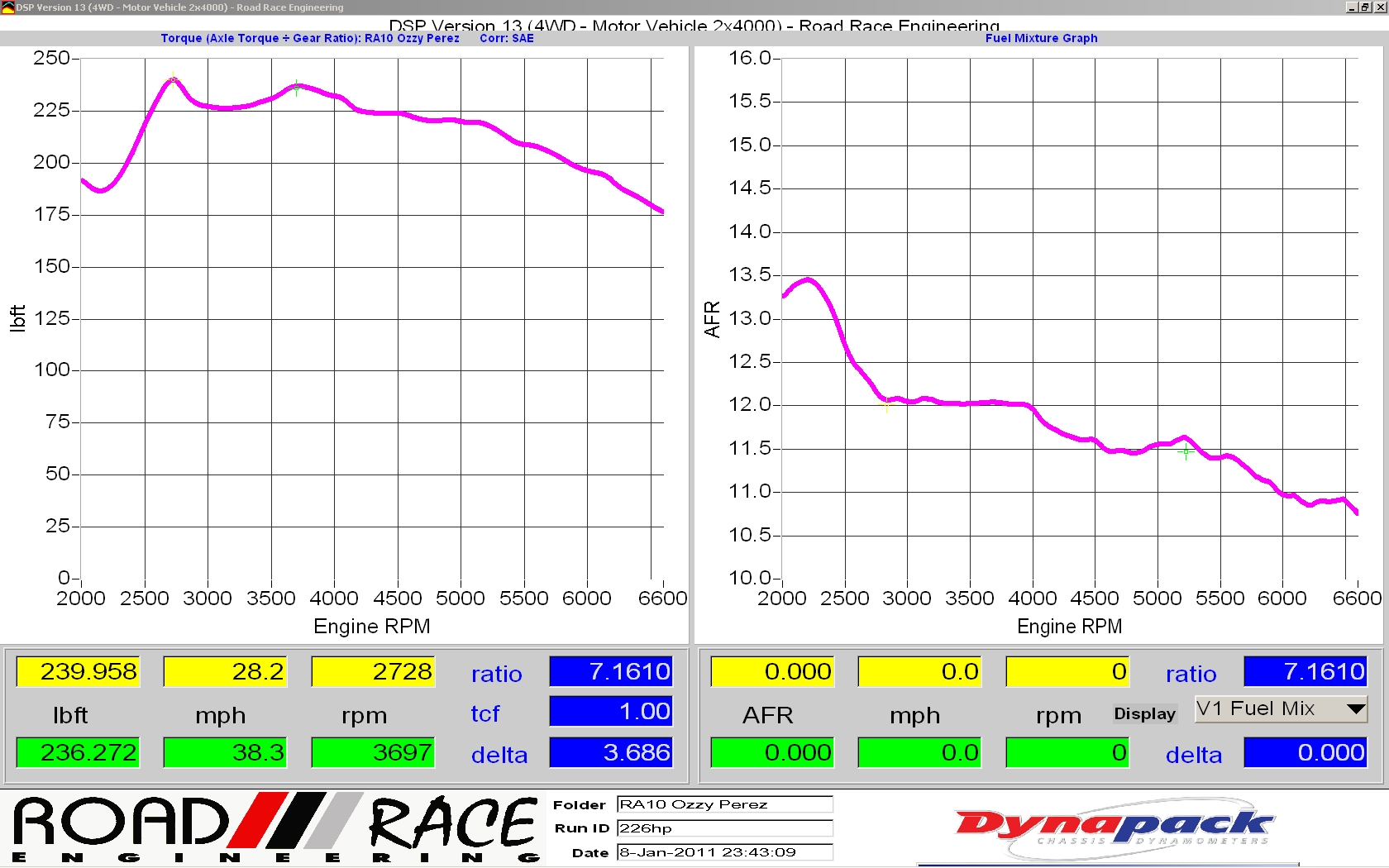This screenshot has width=1389, height=868.
Task: Click the Fuel Mixture Graph title
Action: (1041, 38)
